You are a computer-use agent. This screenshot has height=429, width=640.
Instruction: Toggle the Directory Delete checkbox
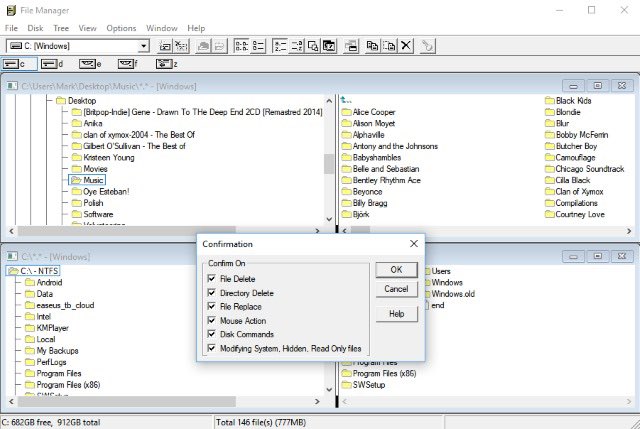point(211,293)
